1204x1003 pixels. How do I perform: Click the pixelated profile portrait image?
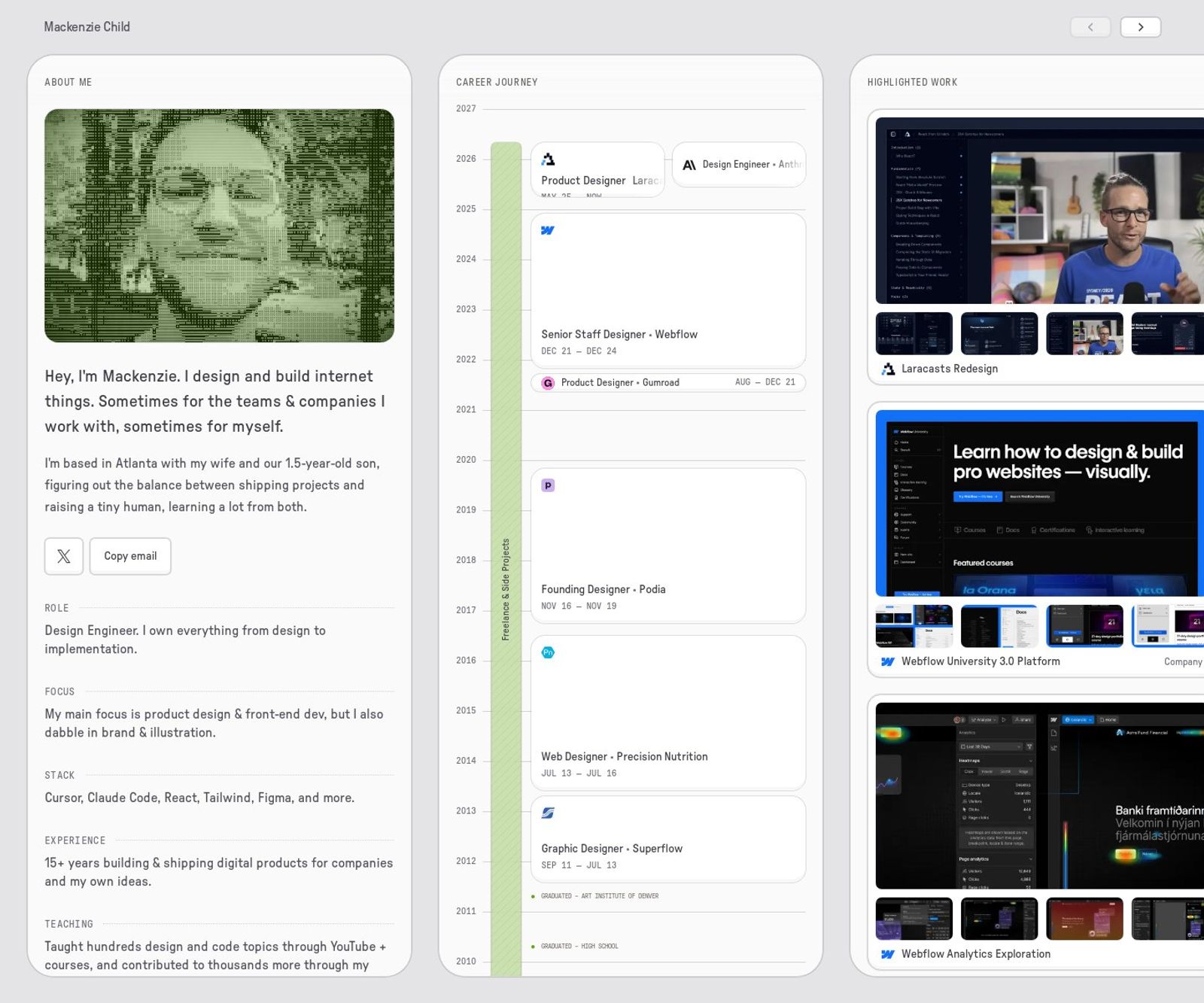[x=219, y=226]
